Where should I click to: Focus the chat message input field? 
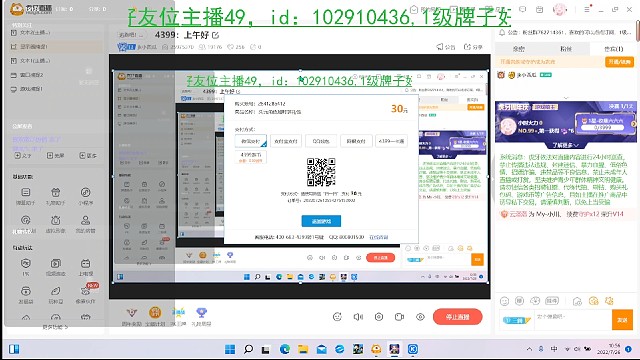point(572,320)
